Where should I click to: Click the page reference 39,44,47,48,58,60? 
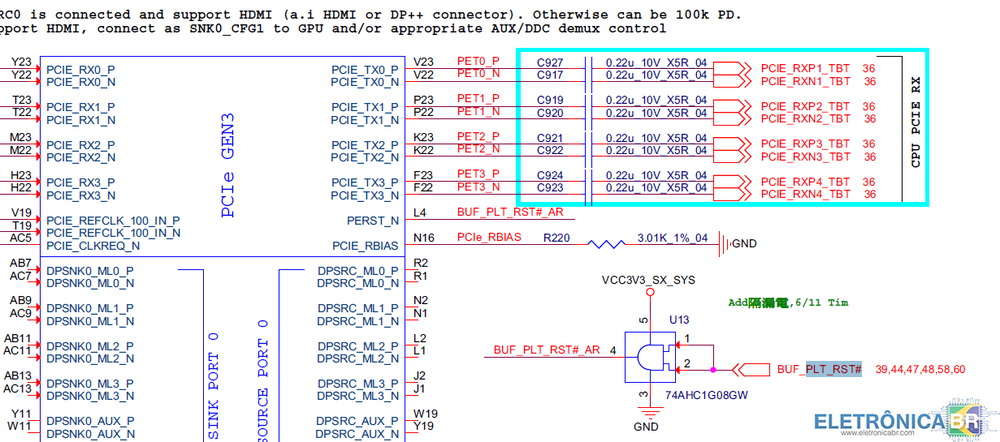tap(920, 369)
